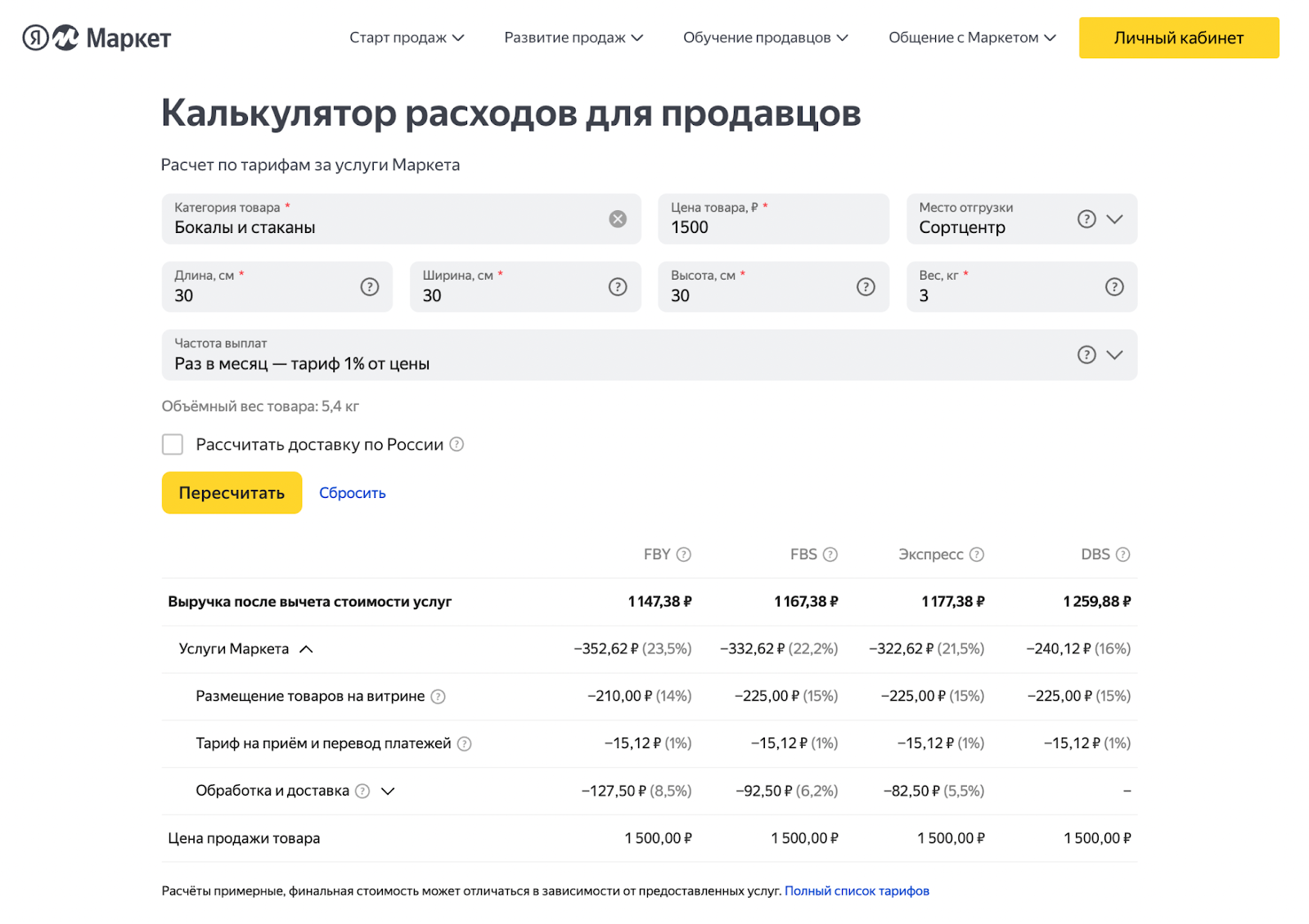This screenshot has width=1309, height=924.
Task: Open help icon for Длина field
Action: pyautogui.click(x=370, y=287)
